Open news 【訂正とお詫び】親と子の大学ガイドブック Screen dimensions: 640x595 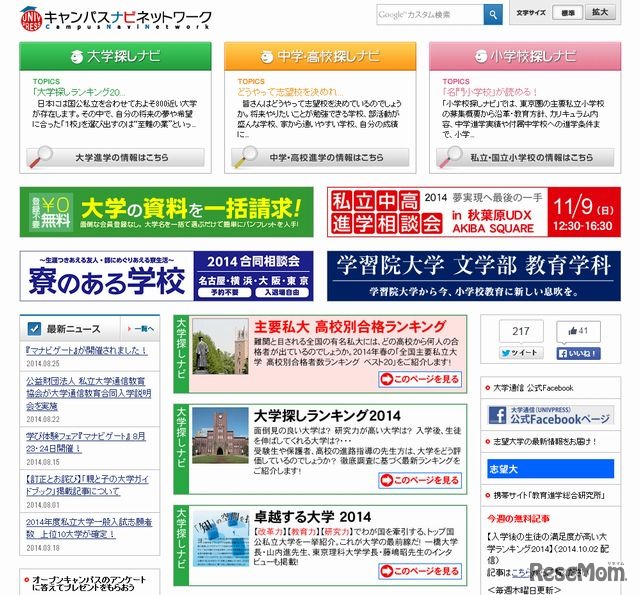point(87,485)
